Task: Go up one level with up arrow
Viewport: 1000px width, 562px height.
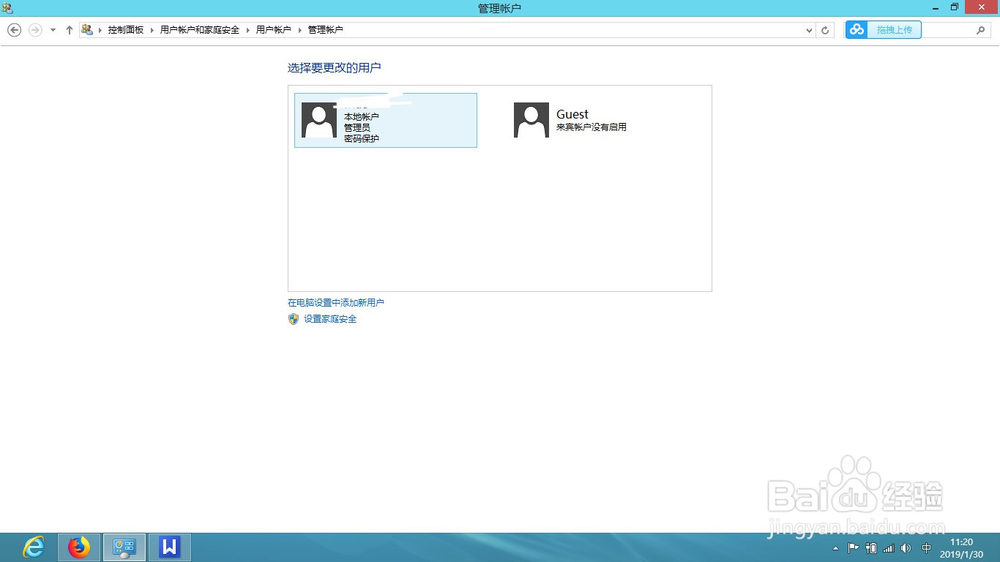Action: [69, 30]
